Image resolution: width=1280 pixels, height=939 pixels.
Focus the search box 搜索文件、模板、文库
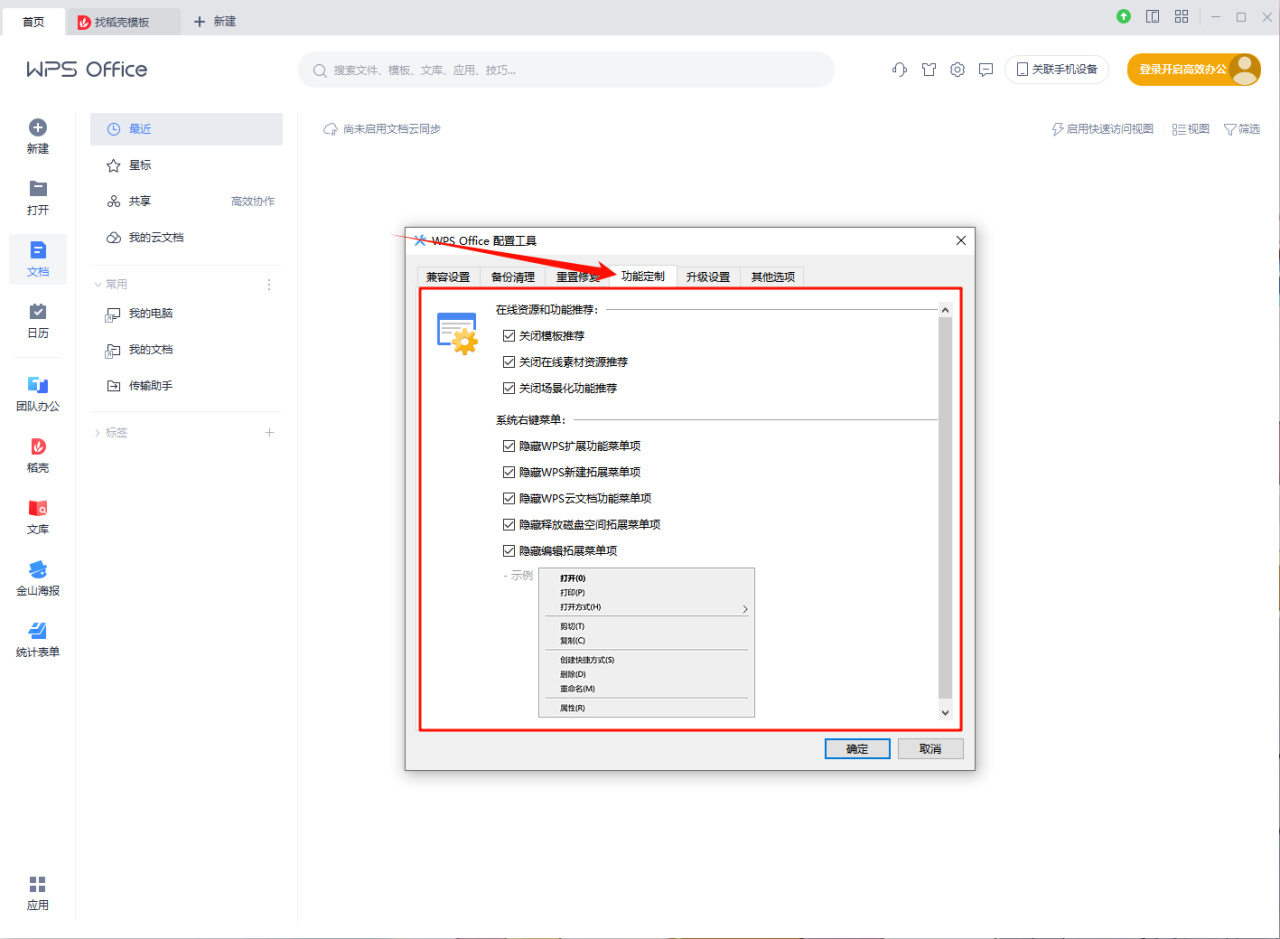tap(566, 70)
